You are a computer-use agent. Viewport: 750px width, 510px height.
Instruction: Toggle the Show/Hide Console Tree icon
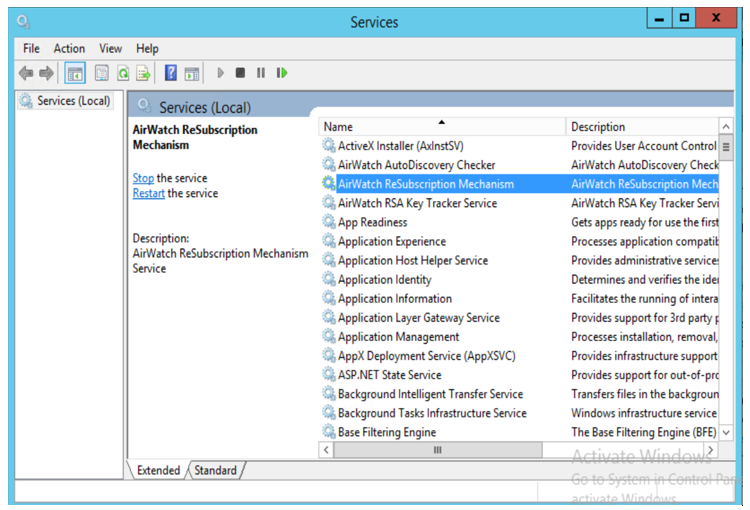(x=75, y=73)
